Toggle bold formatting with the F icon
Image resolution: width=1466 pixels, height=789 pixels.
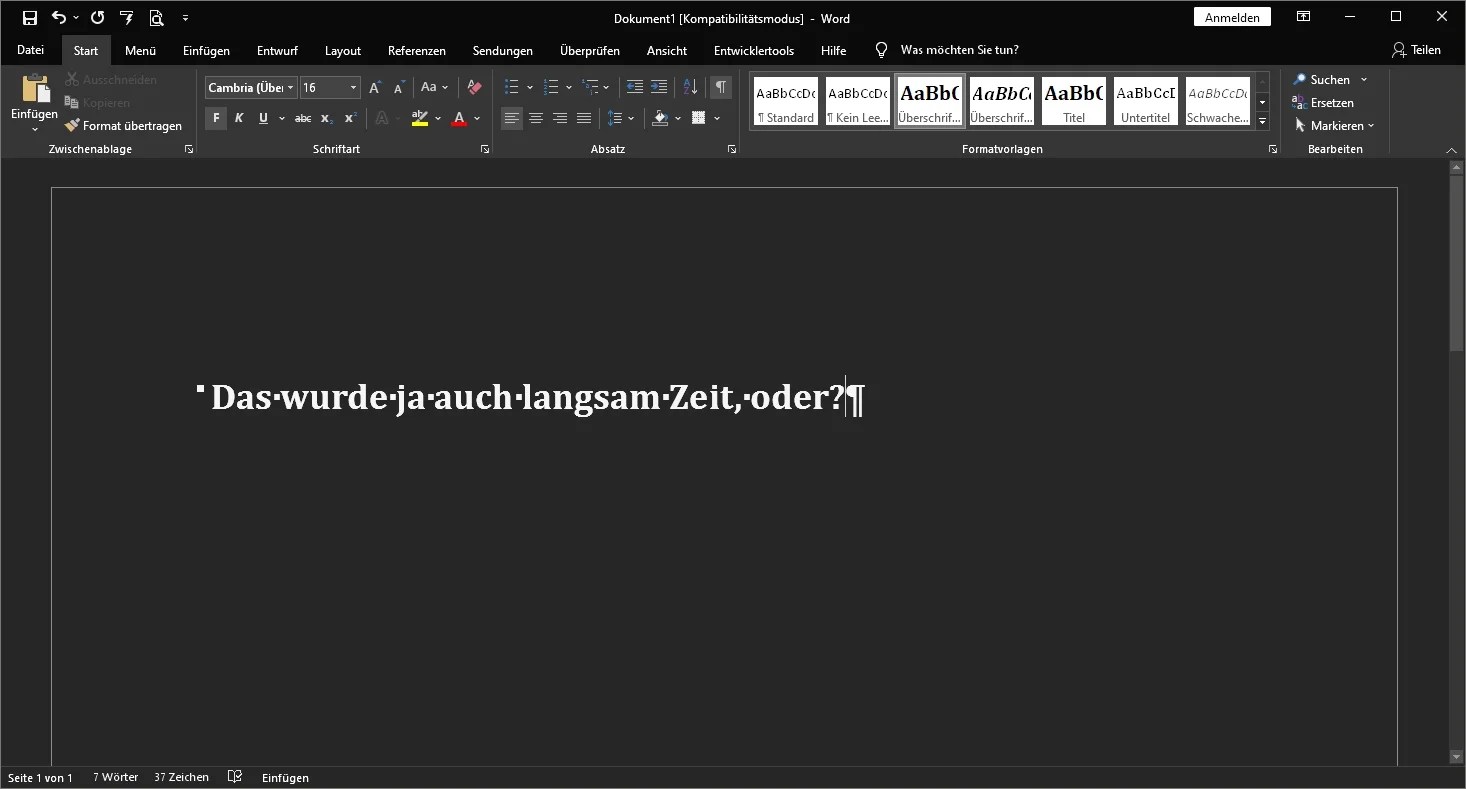(215, 118)
